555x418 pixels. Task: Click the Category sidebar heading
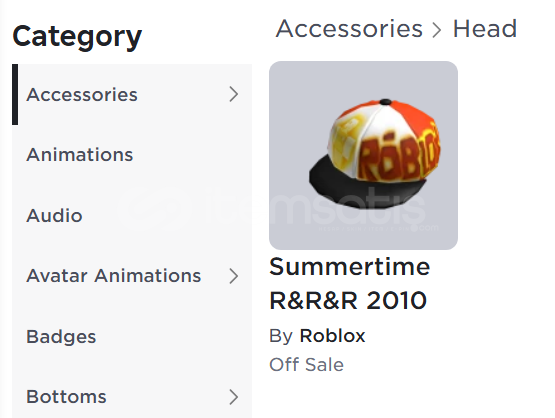coord(77,37)
